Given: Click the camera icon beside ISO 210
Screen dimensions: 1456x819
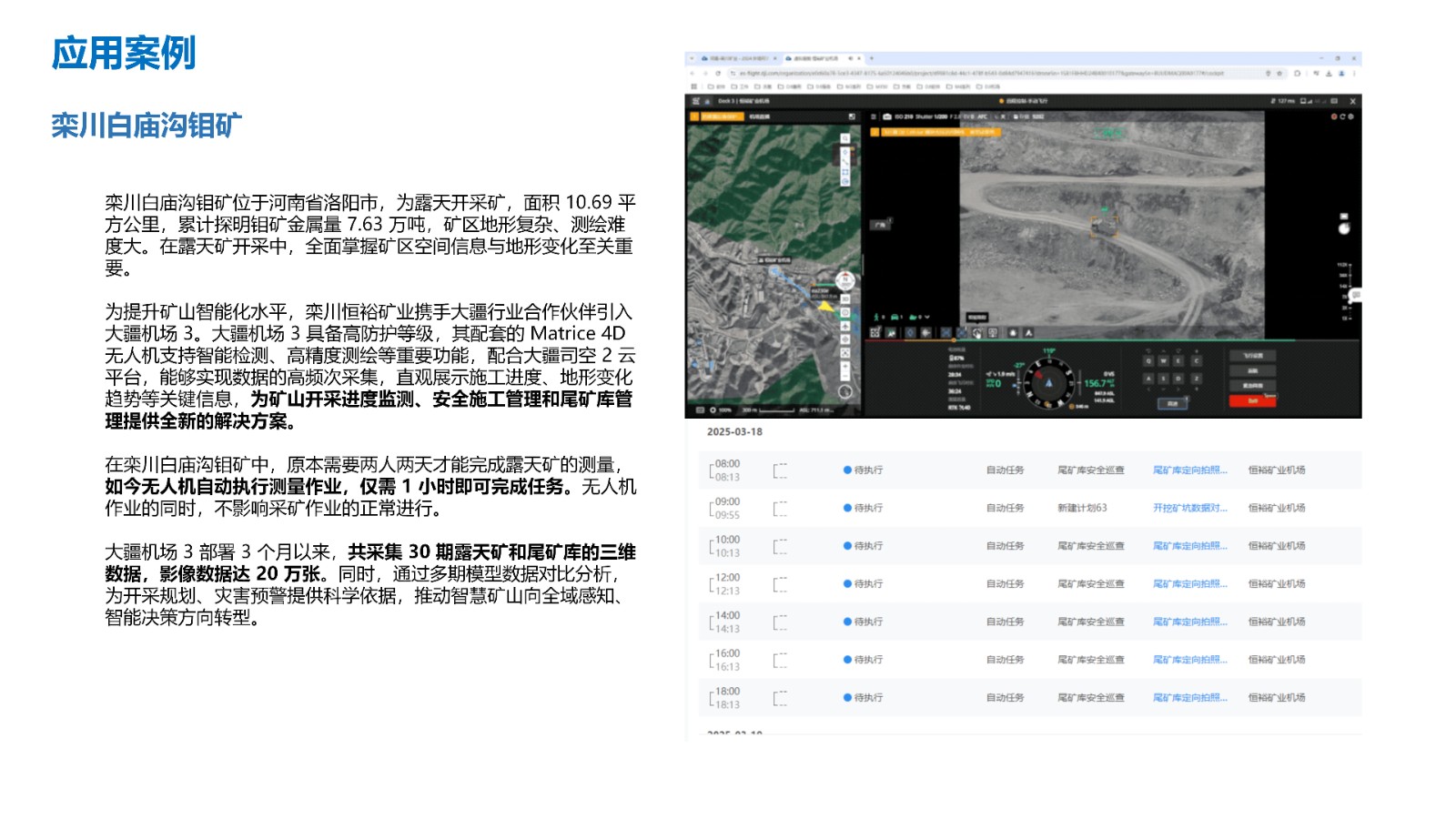Looking at the screenshot, I should [x=887, y=116].
